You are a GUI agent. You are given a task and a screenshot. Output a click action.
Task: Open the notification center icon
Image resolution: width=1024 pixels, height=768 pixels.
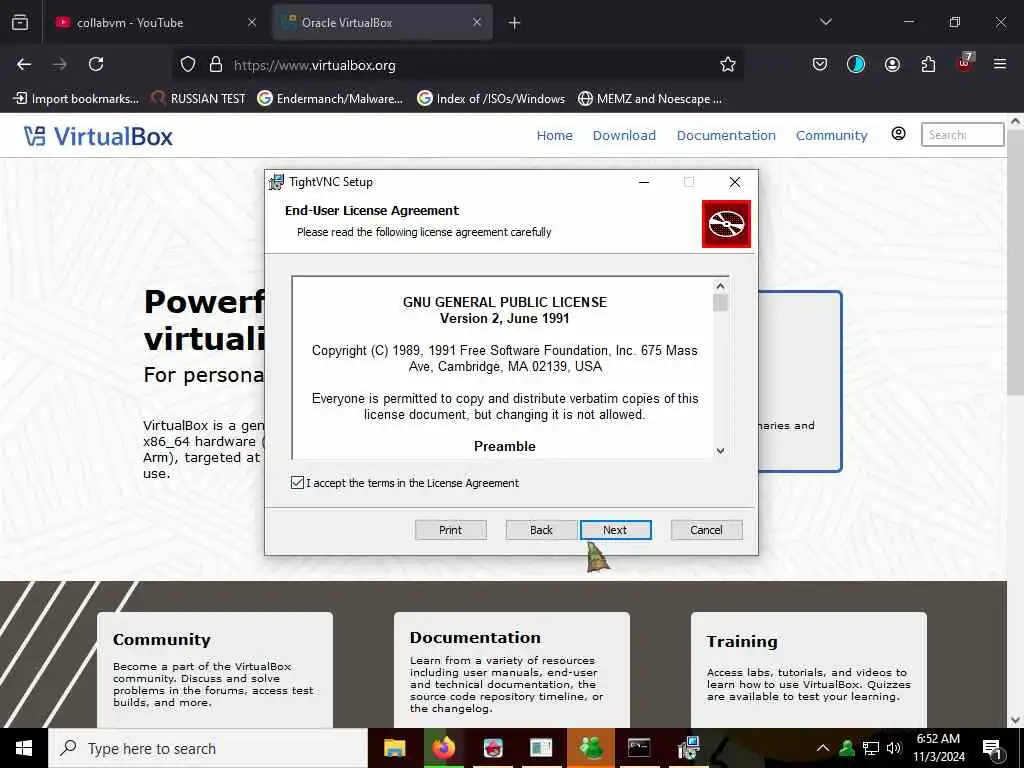tap(992, 749)
